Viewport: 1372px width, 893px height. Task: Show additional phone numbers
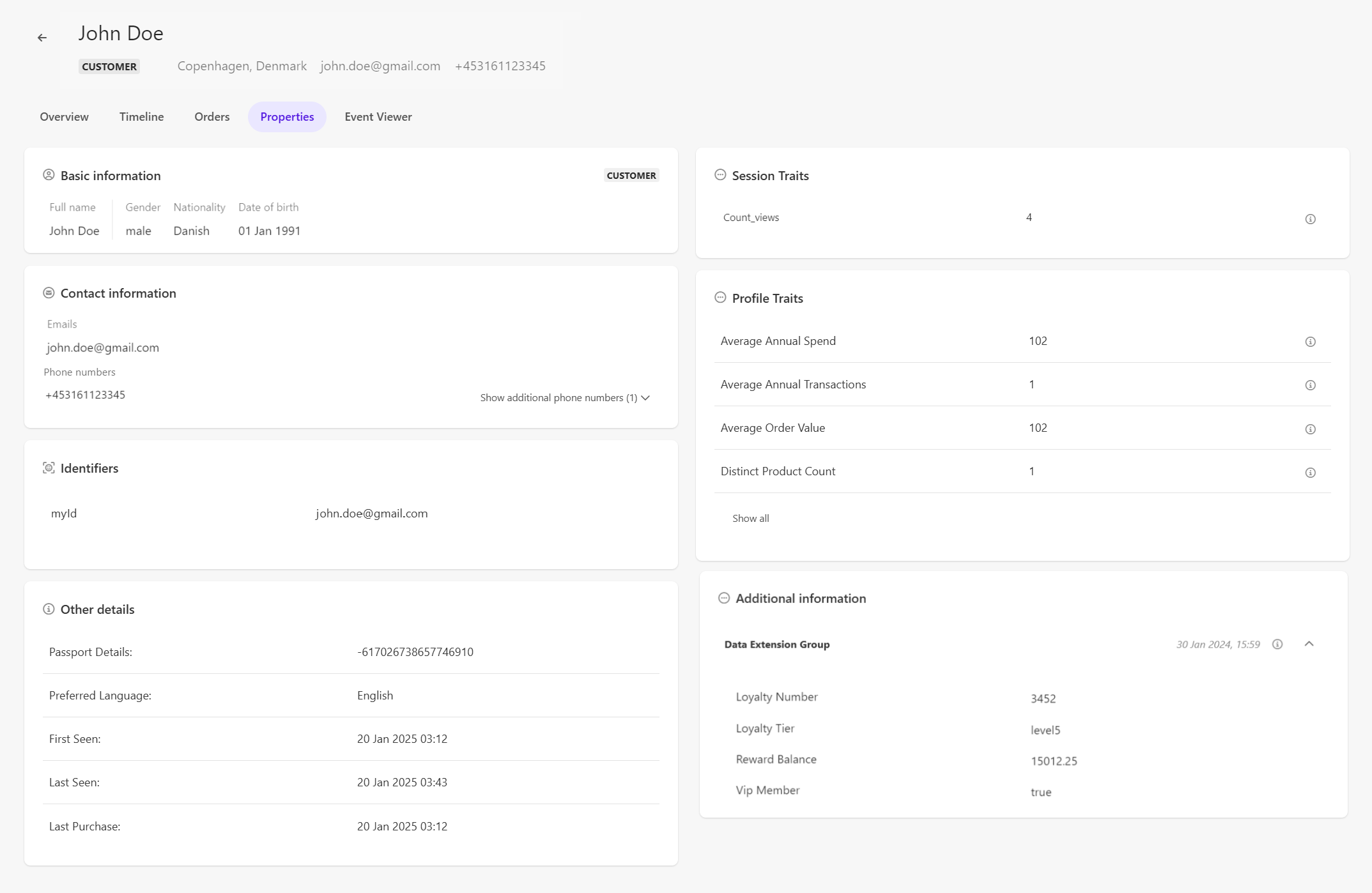(565, 397)
